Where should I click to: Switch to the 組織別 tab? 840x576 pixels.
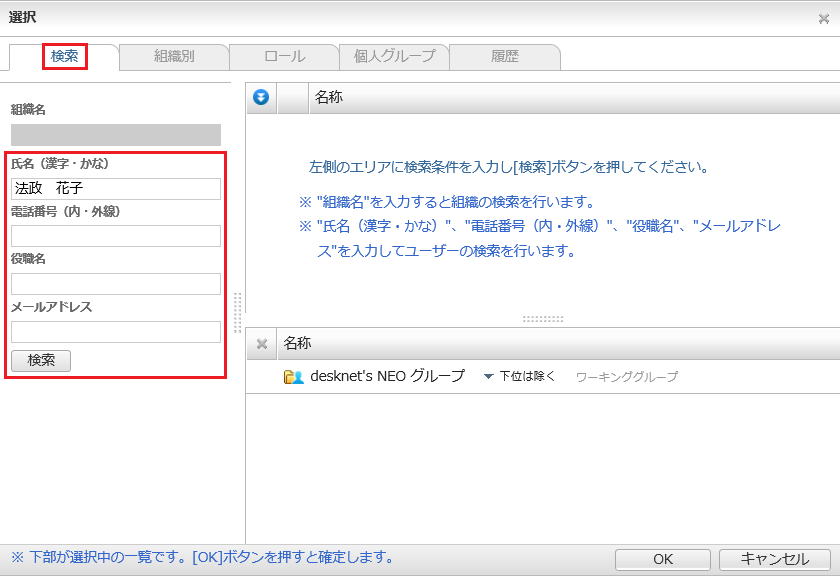174,56
